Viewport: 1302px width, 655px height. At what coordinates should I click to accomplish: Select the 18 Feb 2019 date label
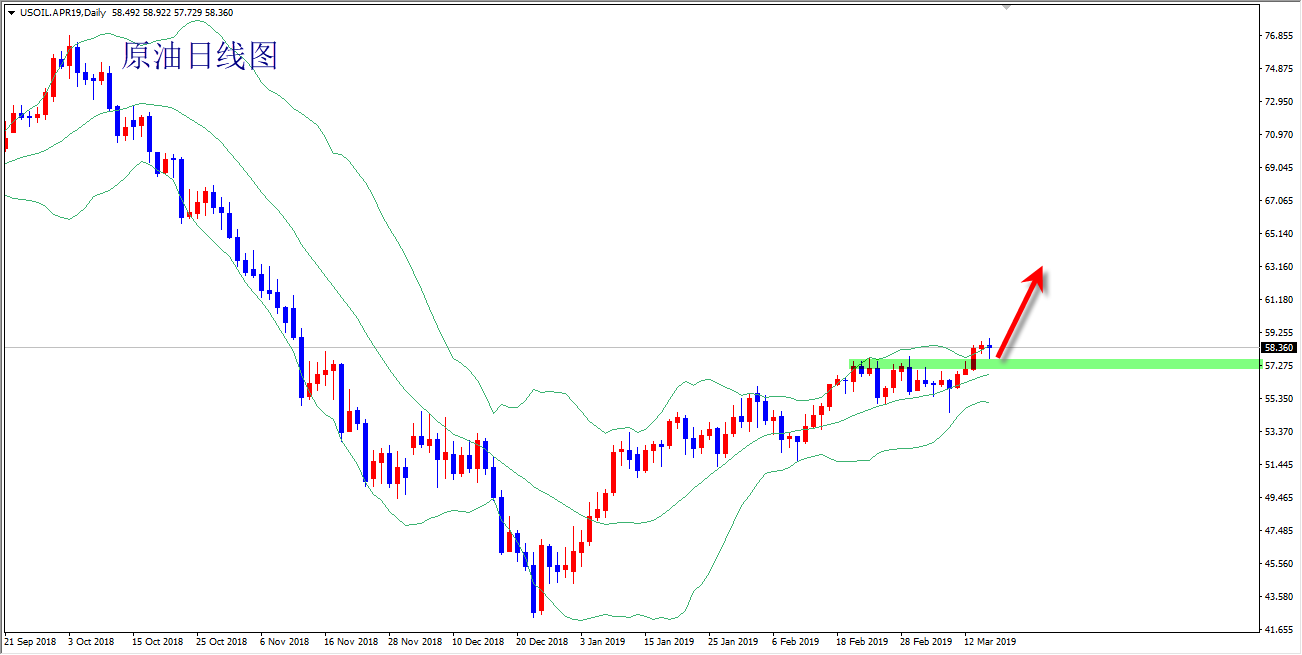(862, 641)
